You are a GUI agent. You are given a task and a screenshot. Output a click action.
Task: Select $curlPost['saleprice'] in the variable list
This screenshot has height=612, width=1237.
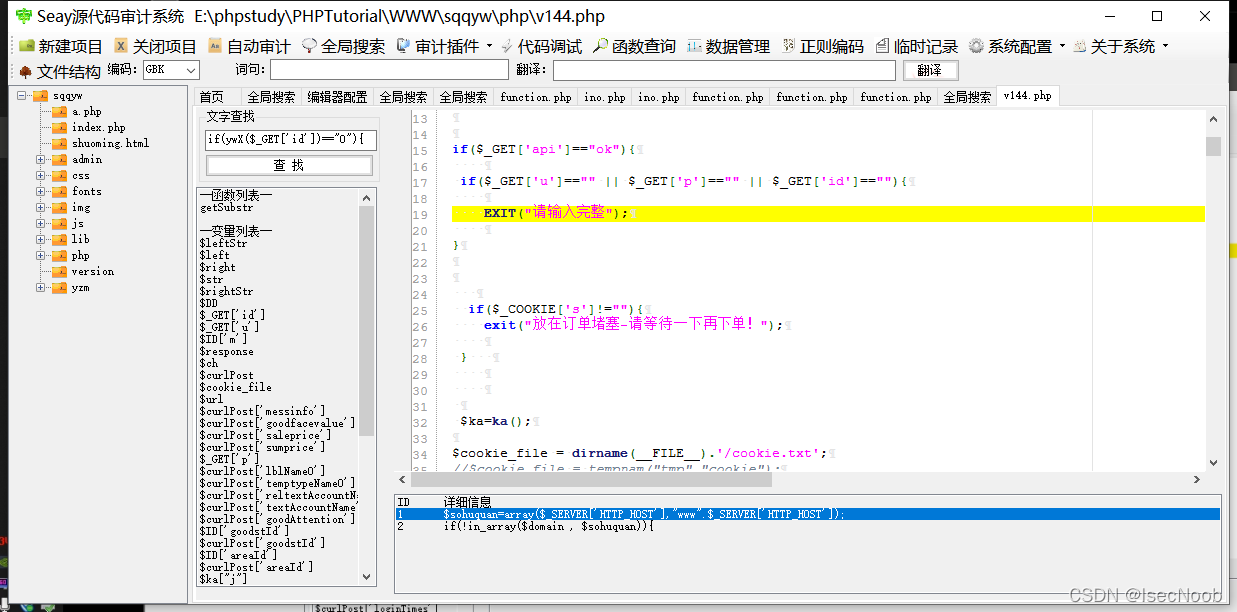point(265,436)
